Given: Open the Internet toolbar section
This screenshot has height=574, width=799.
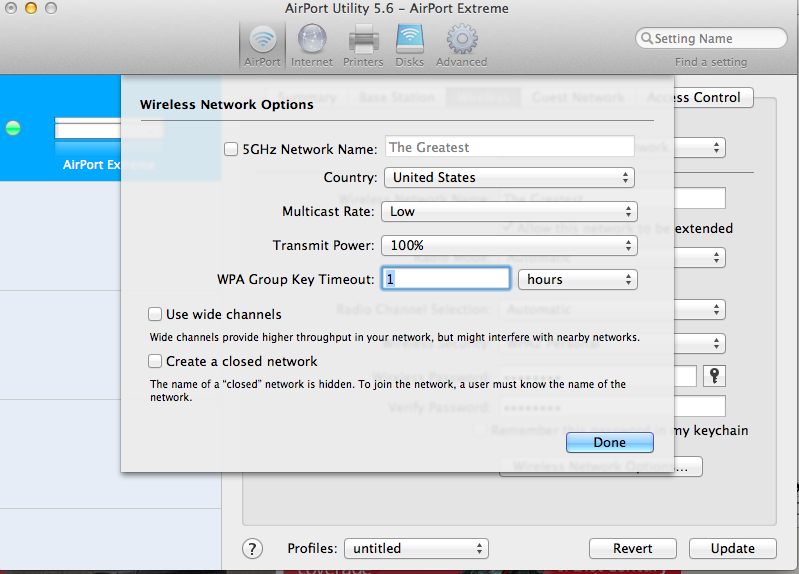Looking at the screenshot, I should (x=312, y=46).
